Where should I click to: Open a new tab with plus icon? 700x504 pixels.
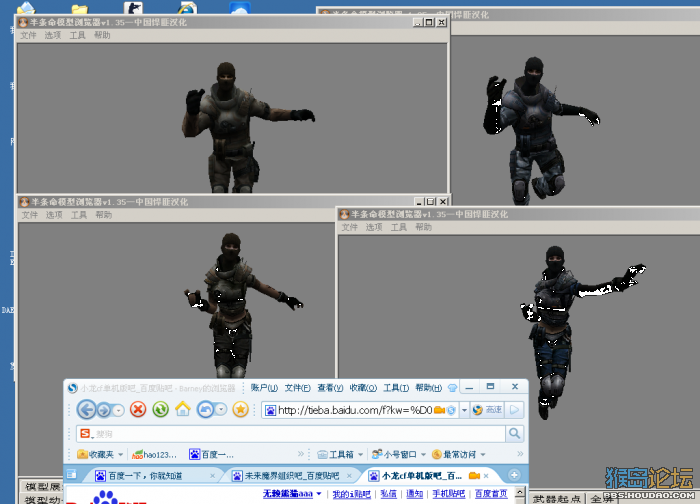514,475
